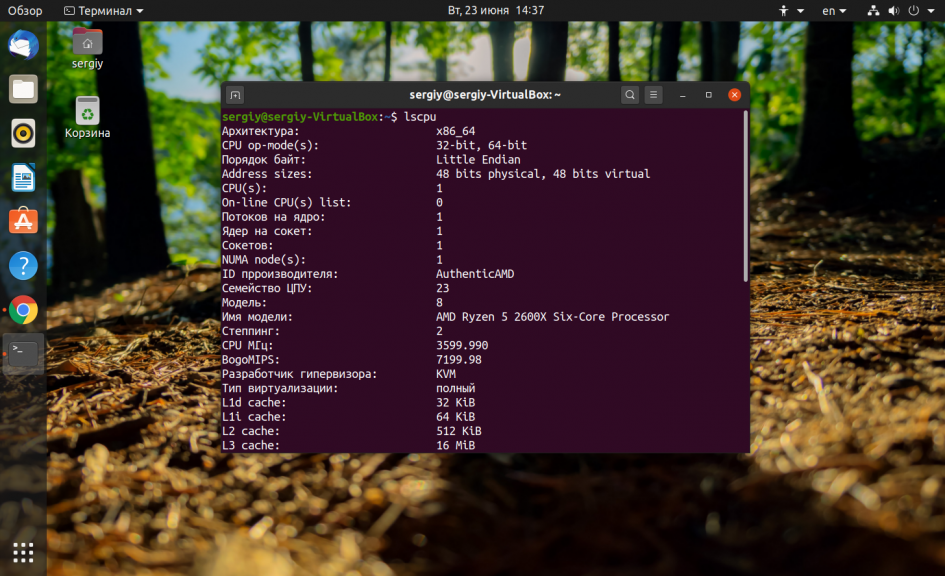The height and width of the screenshot is (576, 945).
Task: Select the Terminal icon in dock
Action: click(x=24, y=354)
